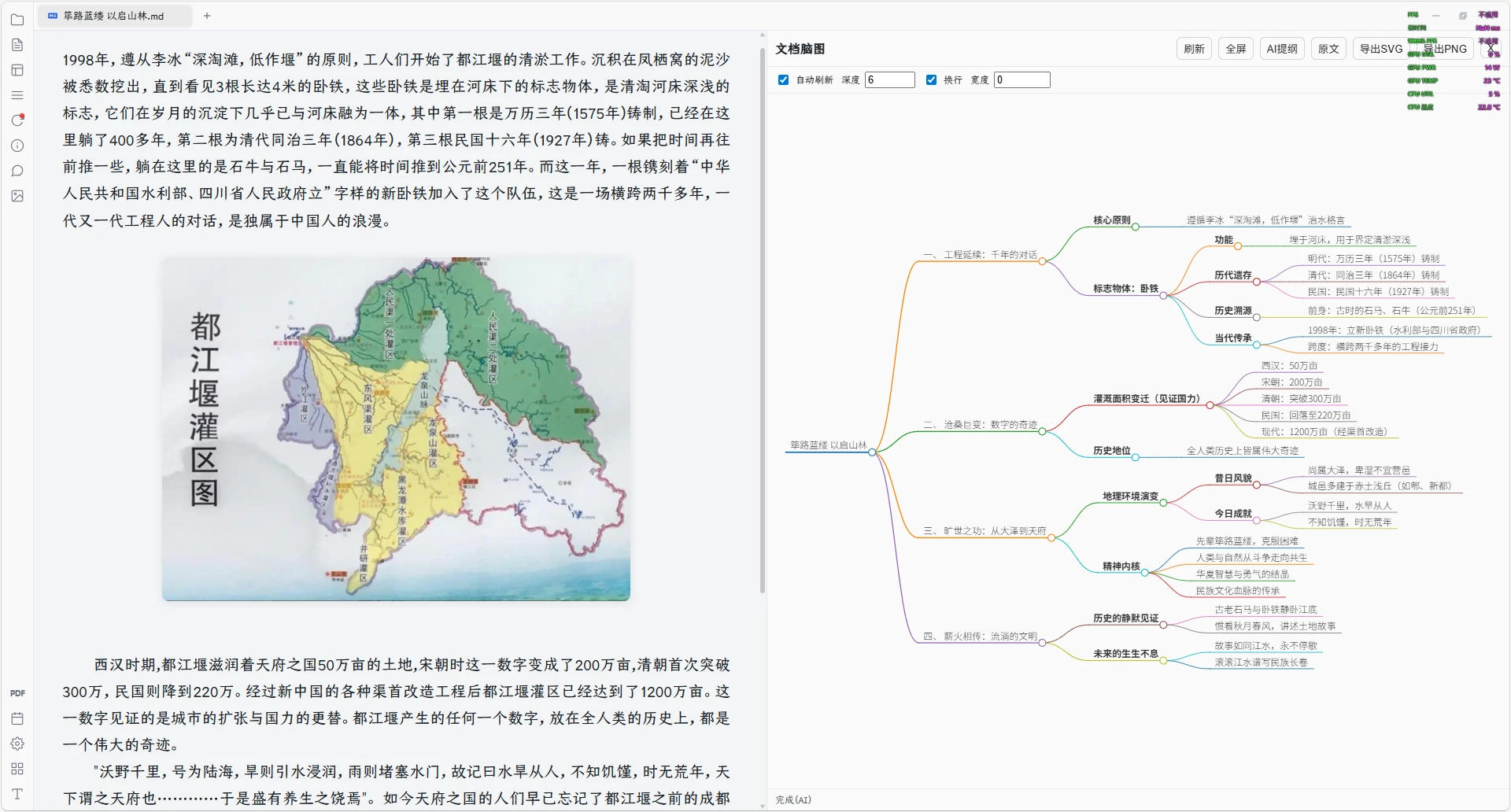Viewport: 1511px width, 812px height.
Task: Open the info circle icon in sidebar
Action: point(17,146)
